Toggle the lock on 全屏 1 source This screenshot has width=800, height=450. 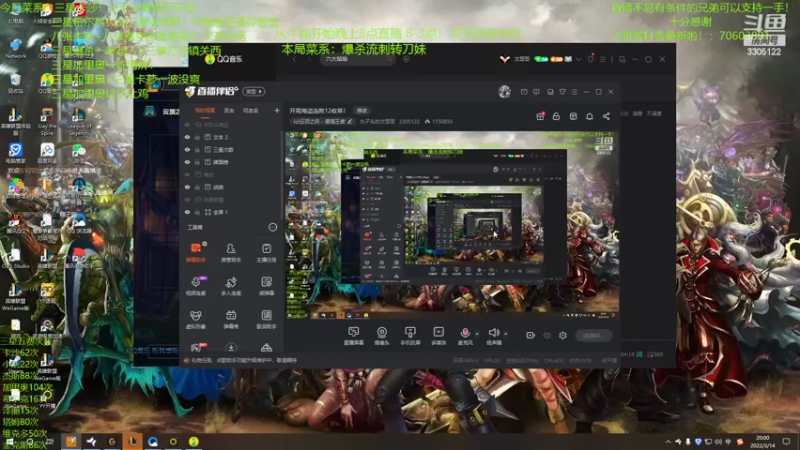(197, 212)
